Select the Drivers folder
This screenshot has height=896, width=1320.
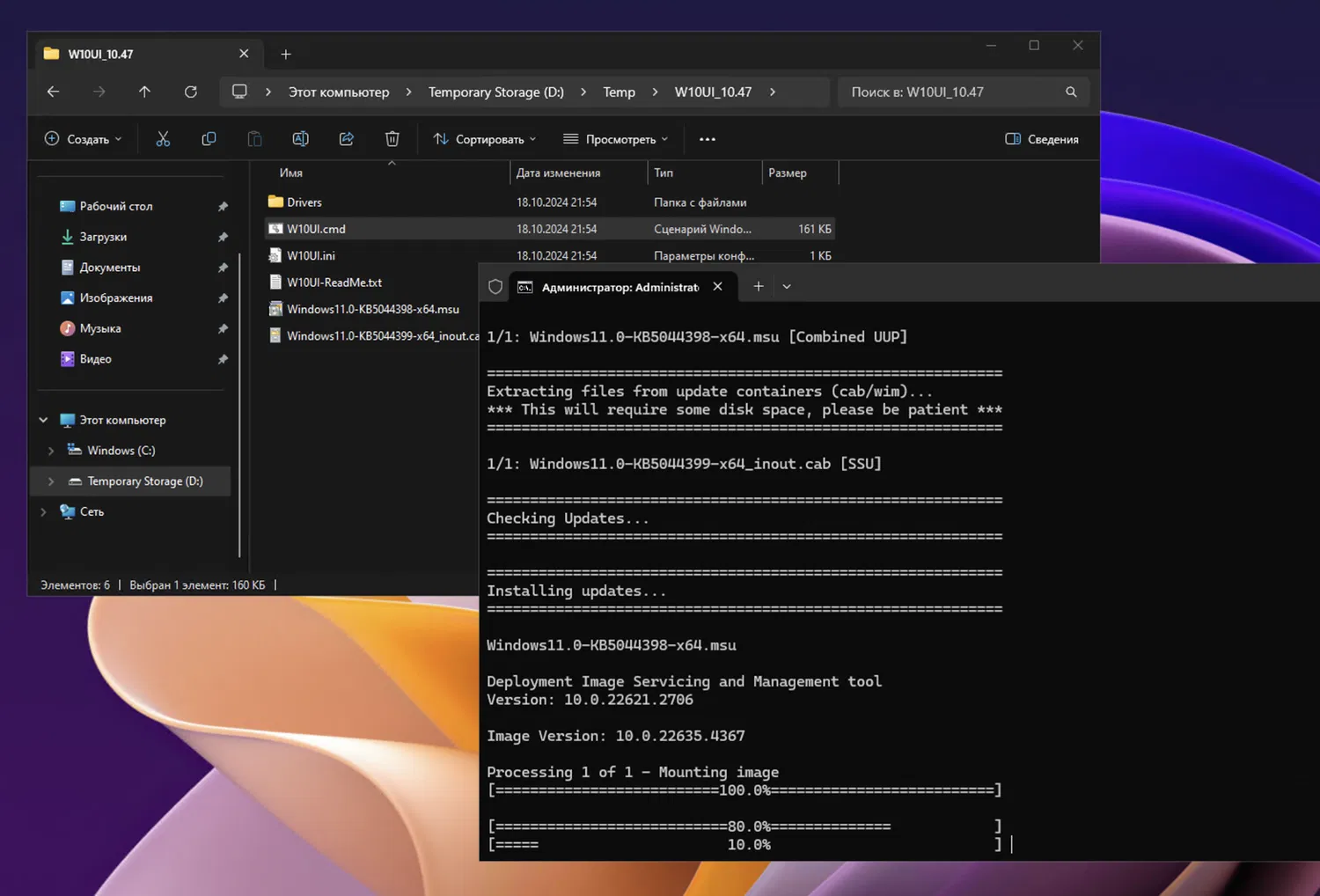click(x=304, y=202)
